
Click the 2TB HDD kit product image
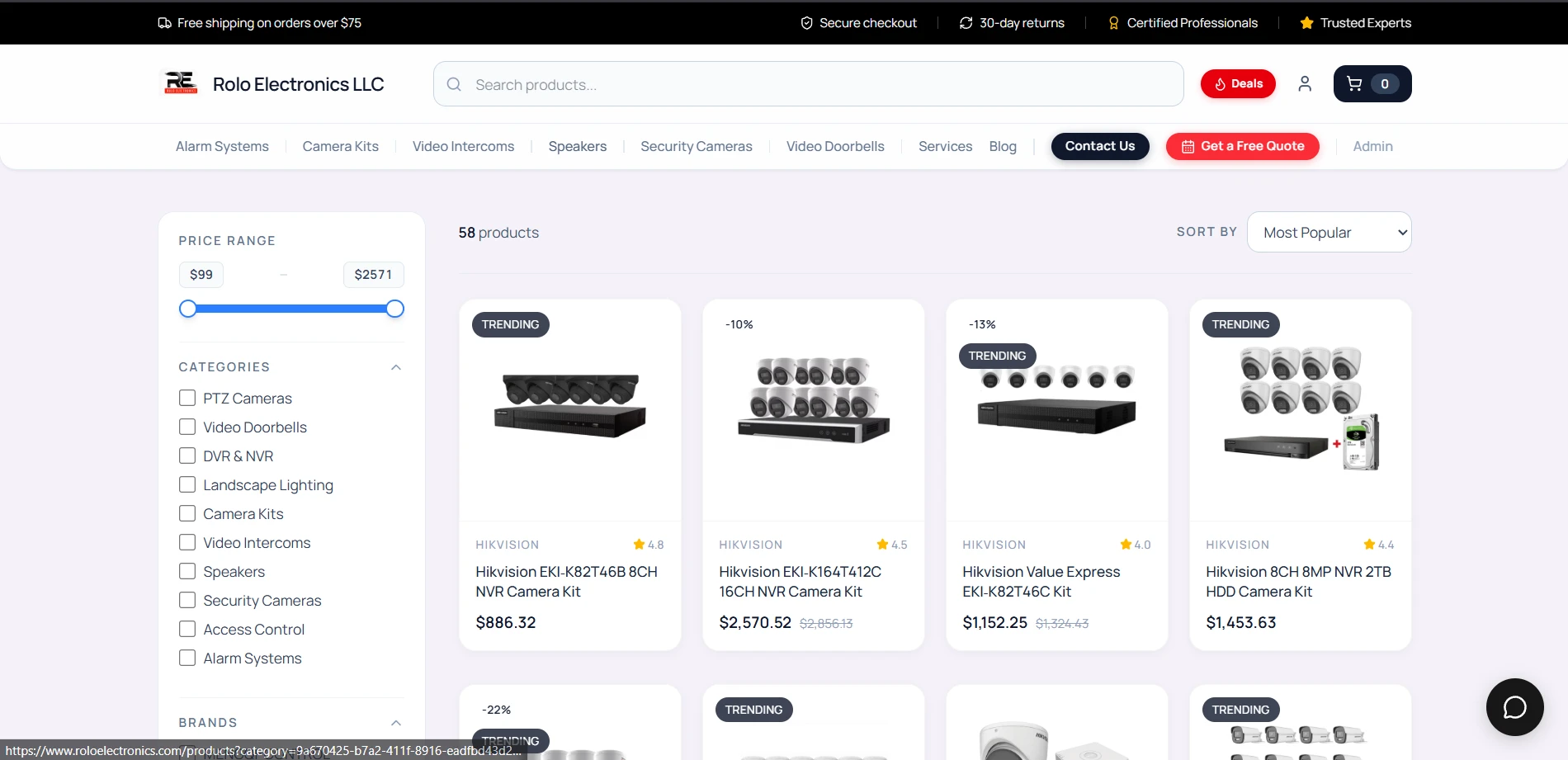[1301, 408]
